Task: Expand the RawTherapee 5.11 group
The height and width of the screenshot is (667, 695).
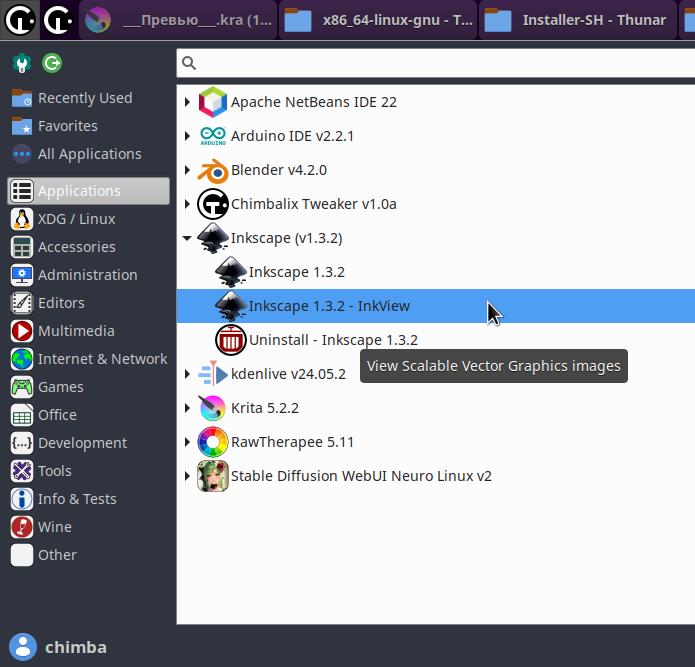Action: click(187, 442)
